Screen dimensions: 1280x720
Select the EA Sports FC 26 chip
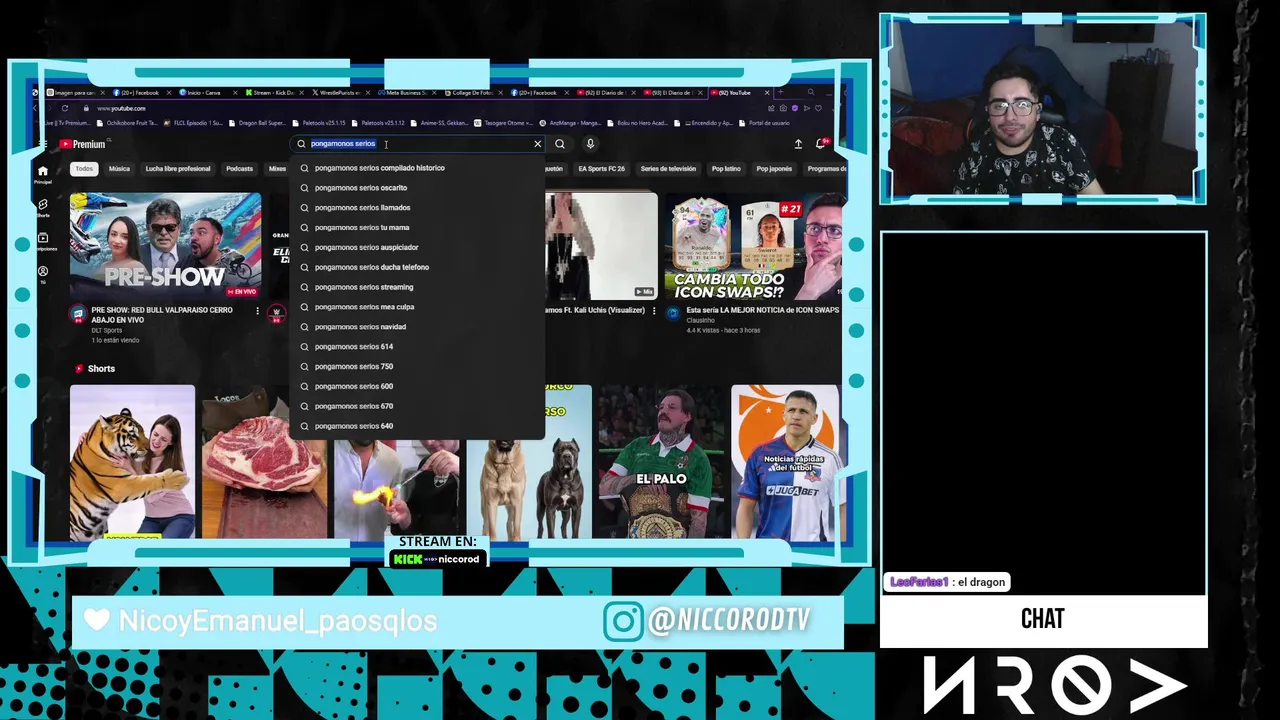pyautogui.click(x=601, y=169)
